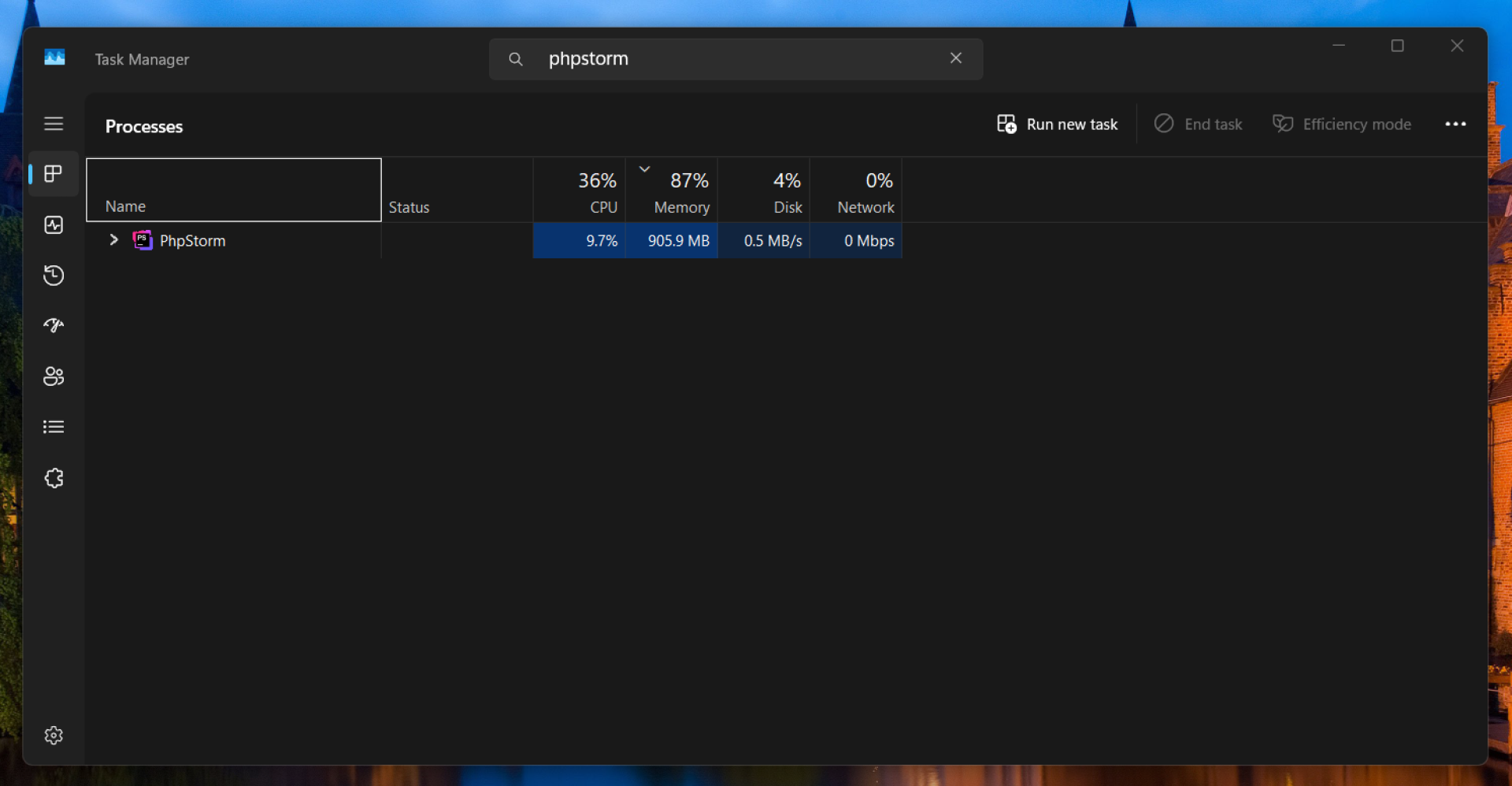Select the PhpStorm process row
Image resolution: width=1512 pixels, height=786 pixels.
tap(494, 240)
